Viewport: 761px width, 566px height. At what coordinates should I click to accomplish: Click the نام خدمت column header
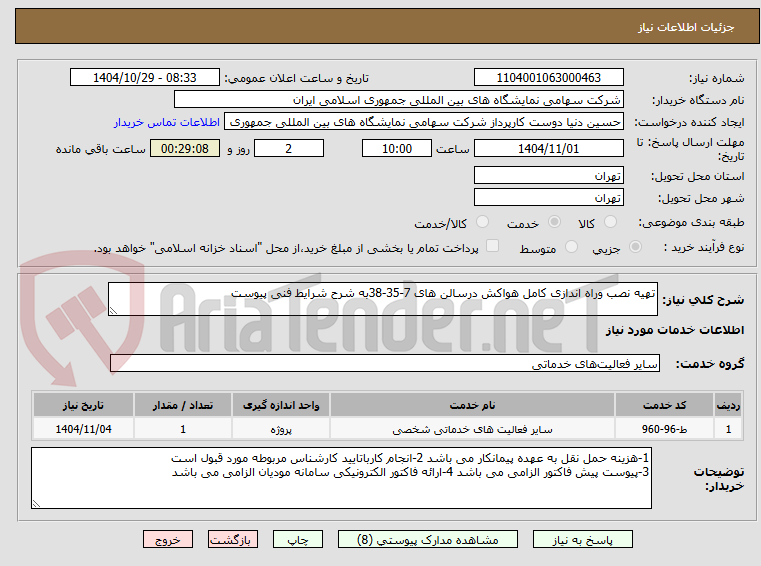point(472,405)
